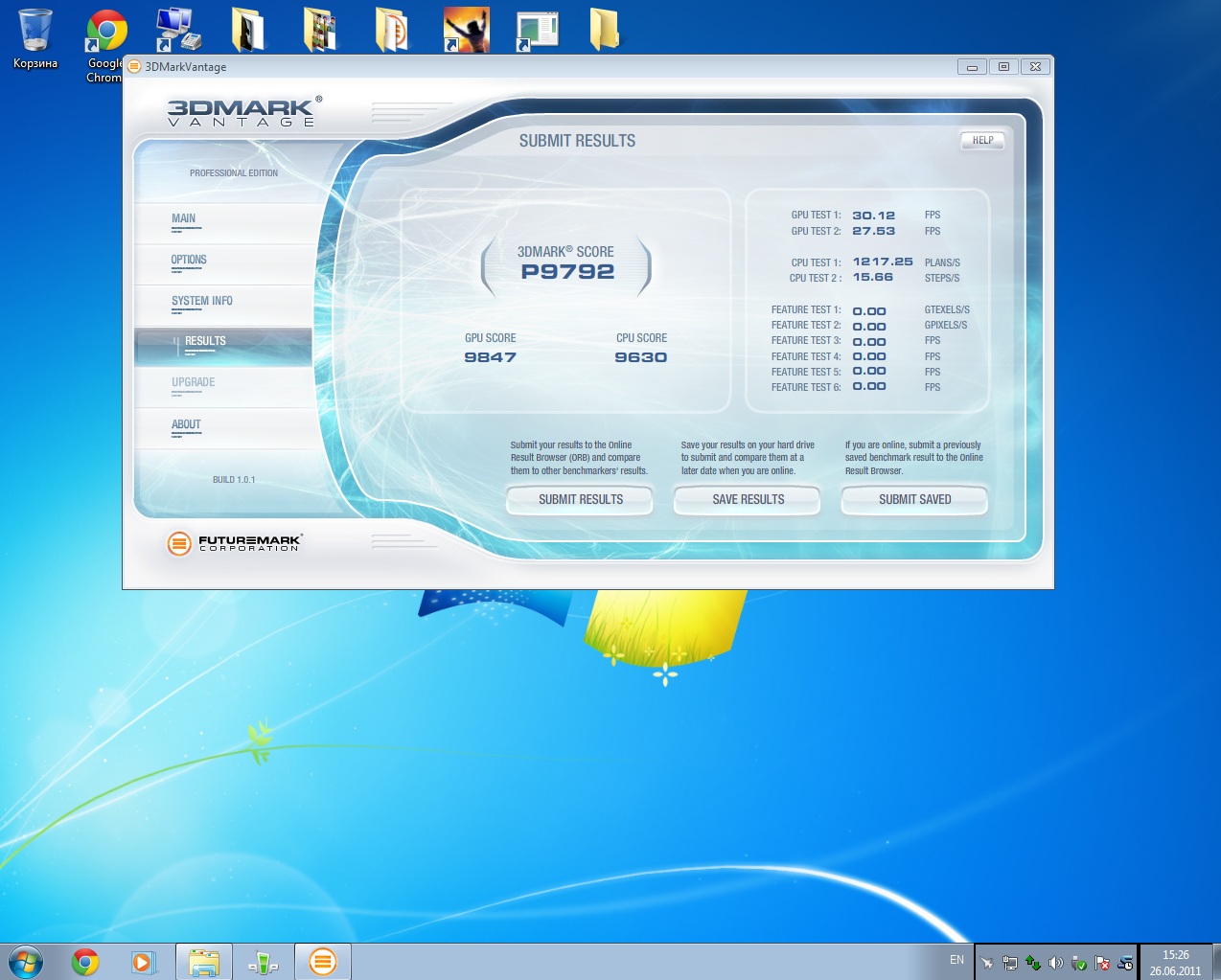1221x980 pixels.
Task: Open the green network monitor taskbar icon
Action: tap(263, 962)
